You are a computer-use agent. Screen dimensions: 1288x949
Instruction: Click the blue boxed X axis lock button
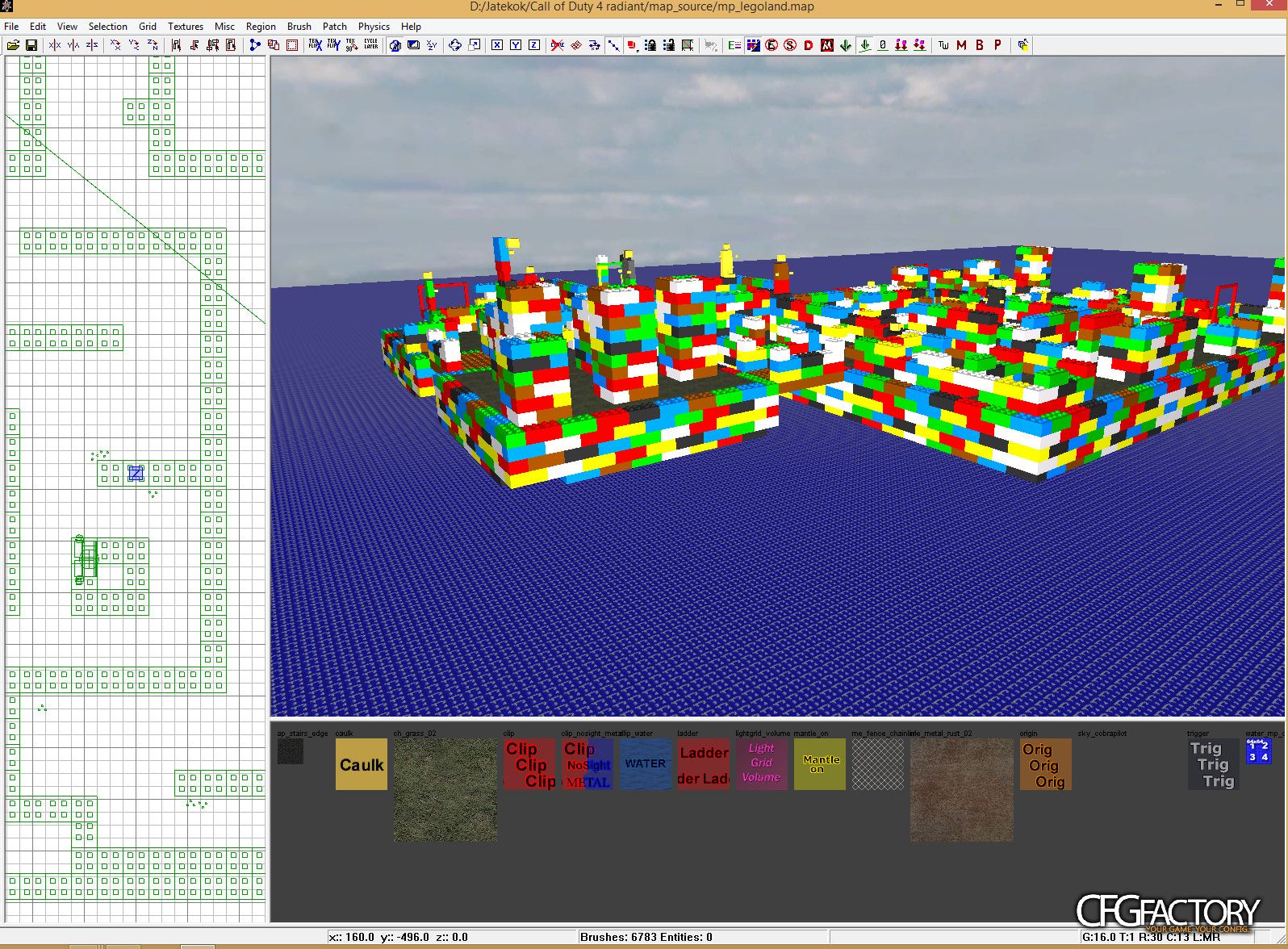coord(497,45)
